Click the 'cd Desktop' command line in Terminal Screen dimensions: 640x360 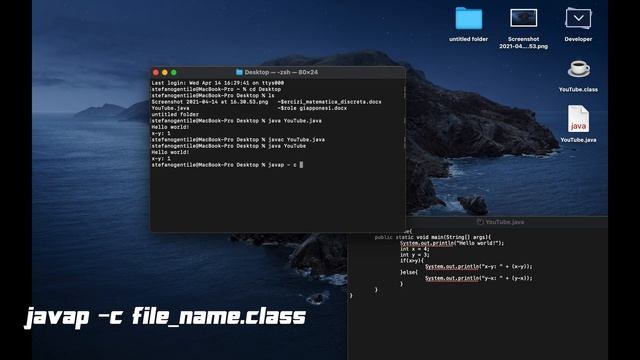point(216,89)
